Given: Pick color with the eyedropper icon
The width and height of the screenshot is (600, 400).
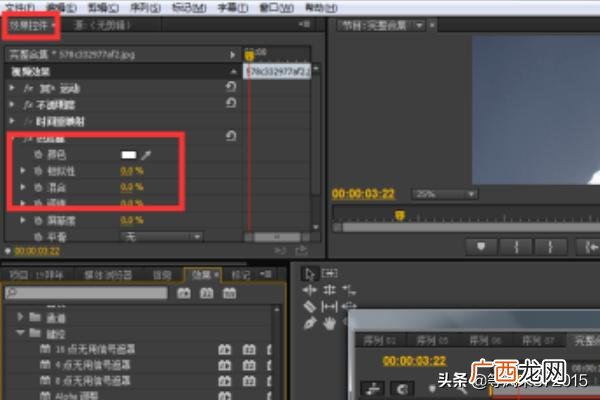Looking at the screenshot, I should point(146,155).
